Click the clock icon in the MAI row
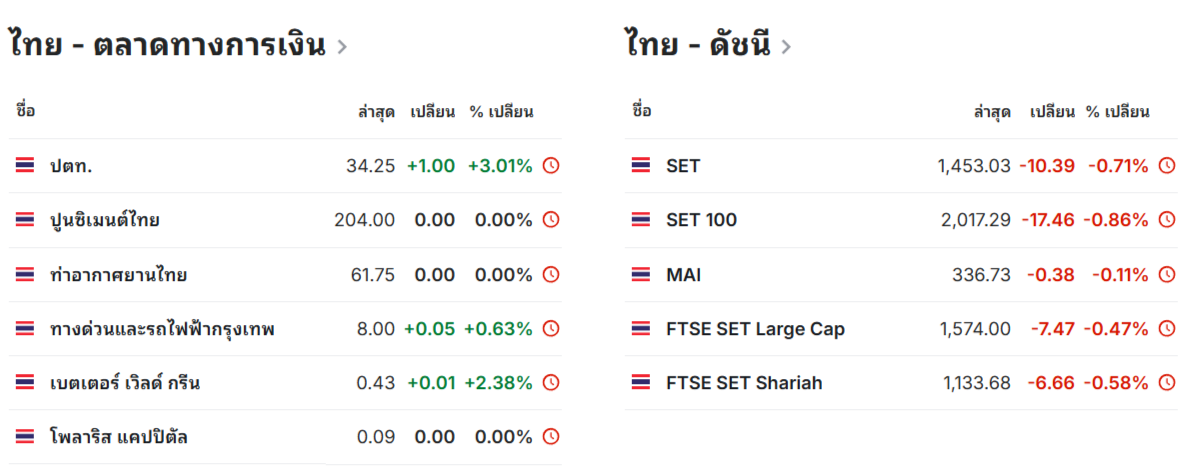The image size is (1194, 472). point(1166,274)
